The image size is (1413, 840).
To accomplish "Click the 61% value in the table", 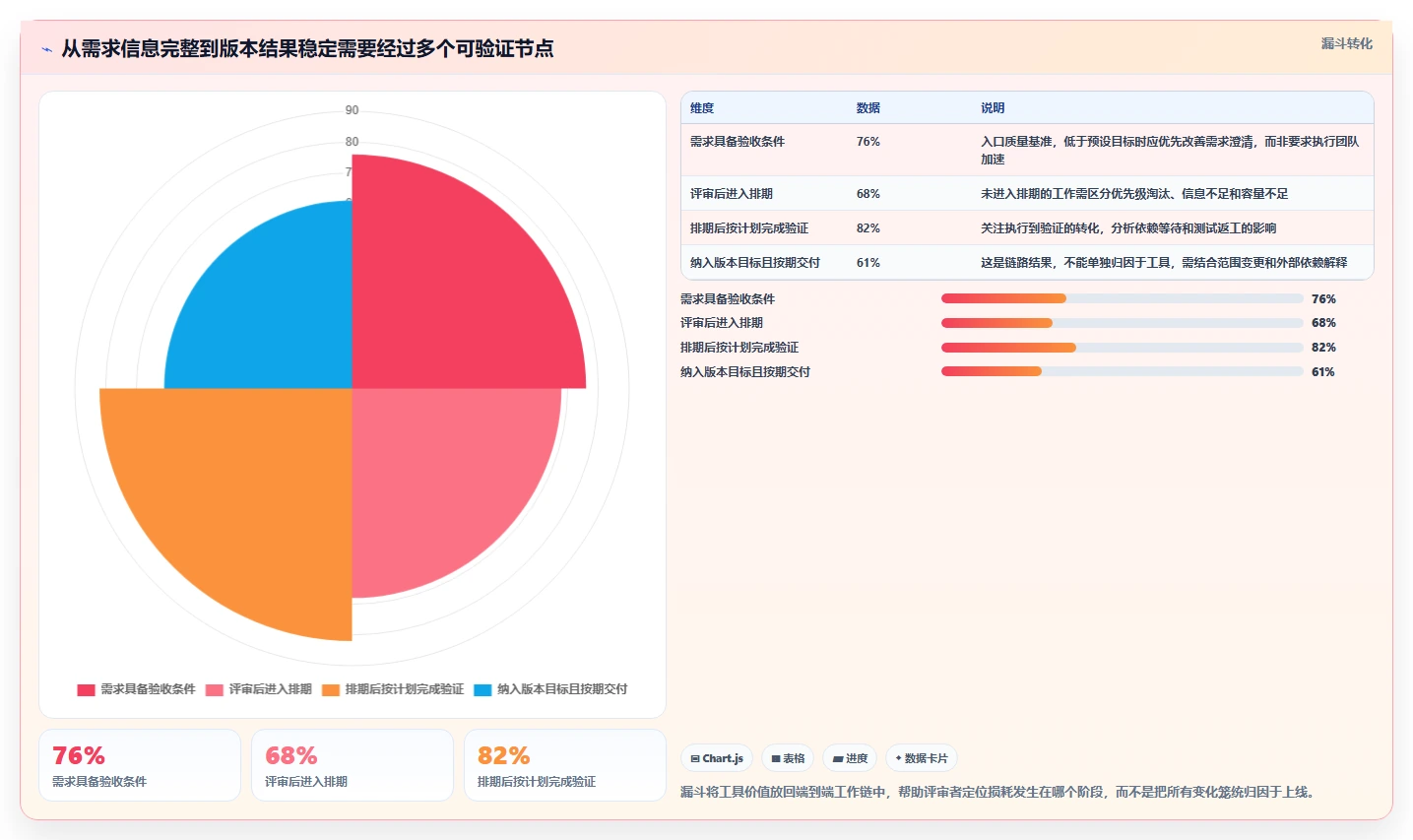I will coord(868,263).
